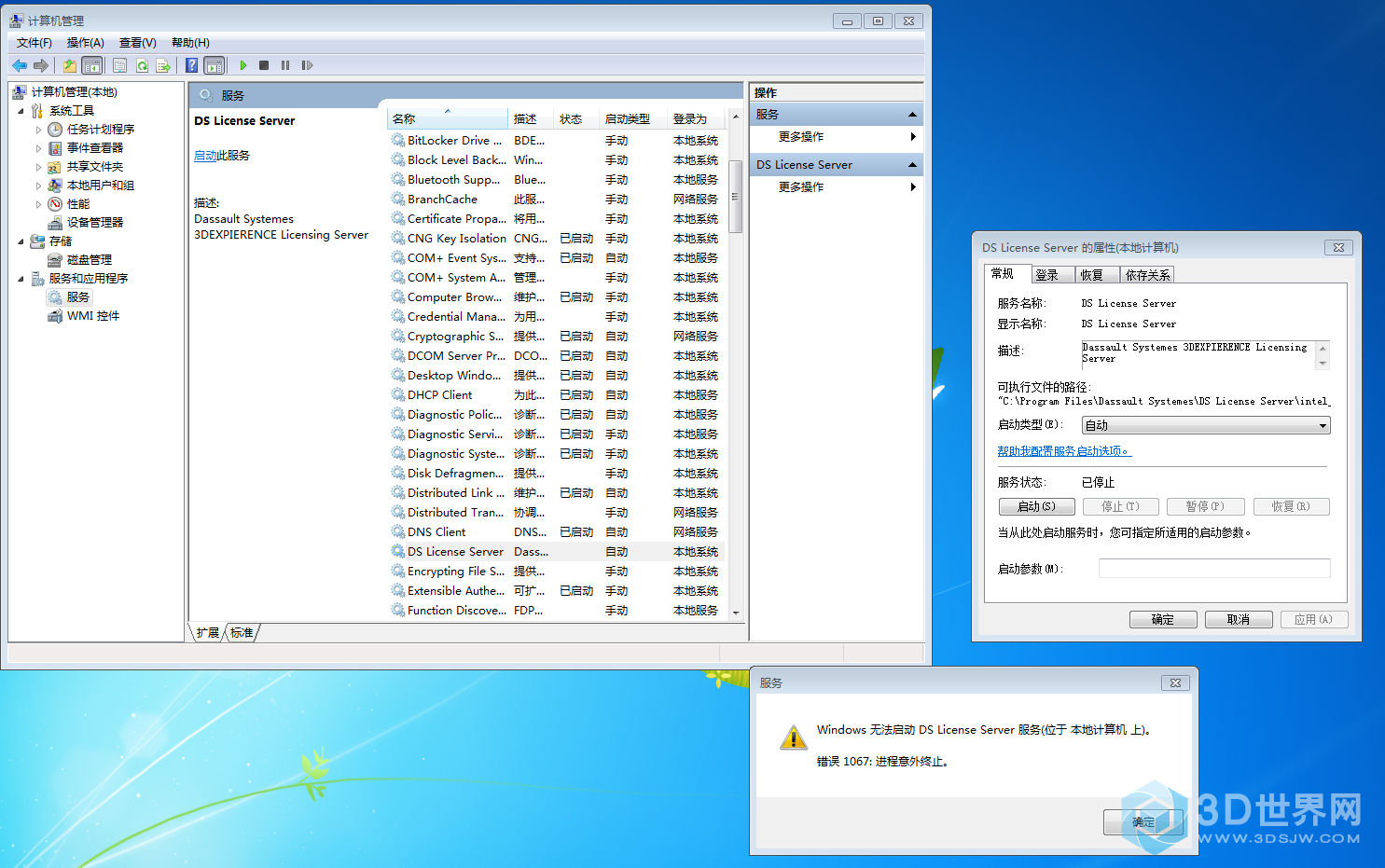Click the services list scrollbar down arrow
The height and width of the screenshot is (868, 1385).
pos(736,613)
